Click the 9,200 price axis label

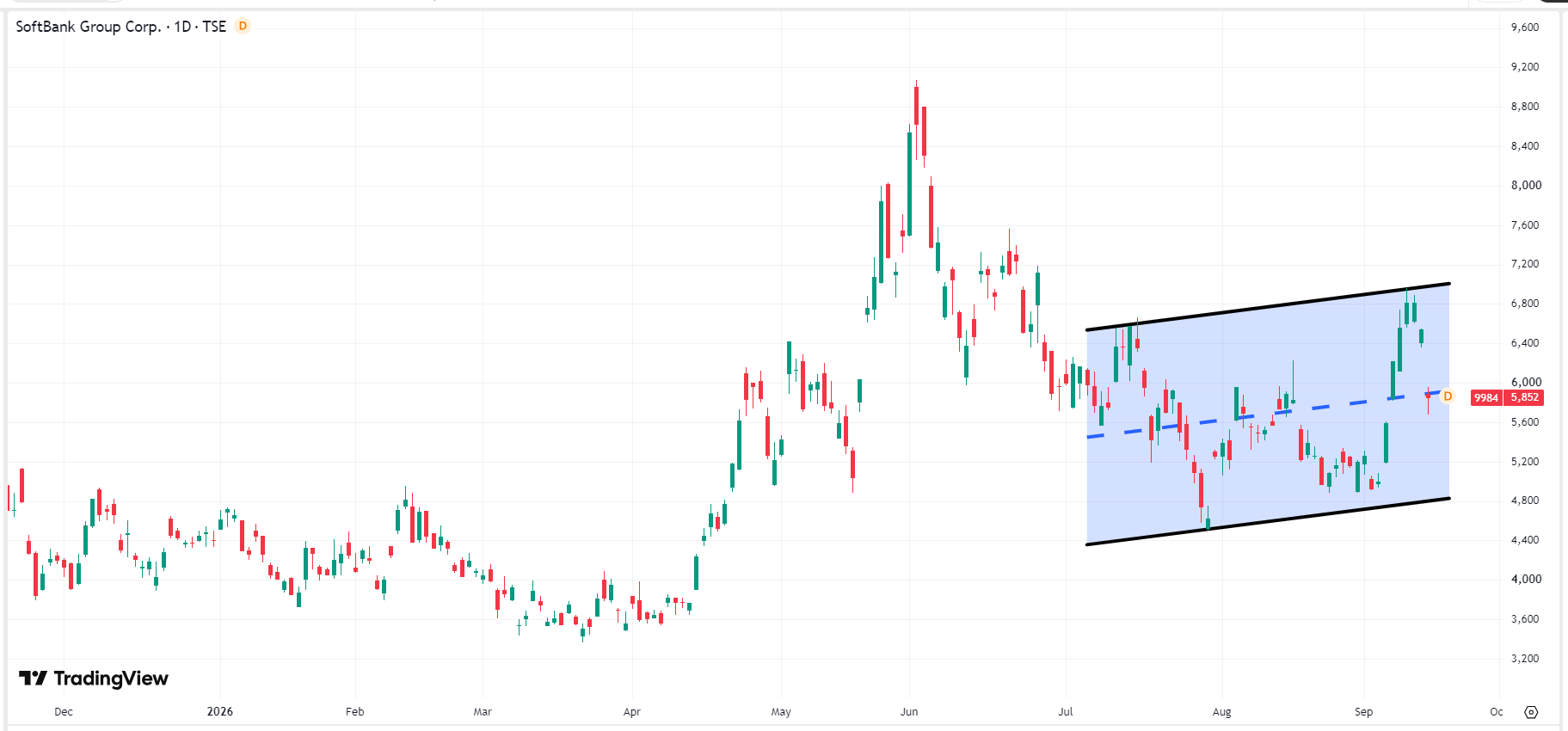click(1525, 67)
